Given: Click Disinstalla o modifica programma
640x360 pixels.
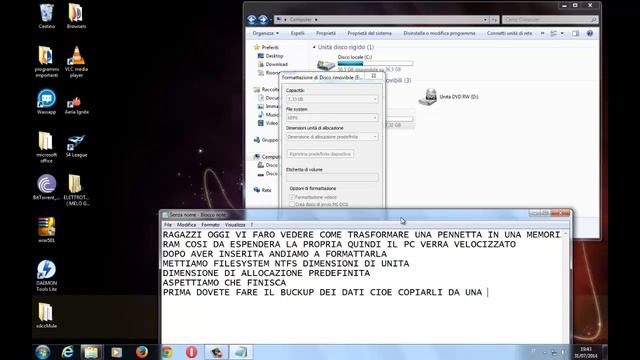Looking at the screenshot, I should coord(439,33).
